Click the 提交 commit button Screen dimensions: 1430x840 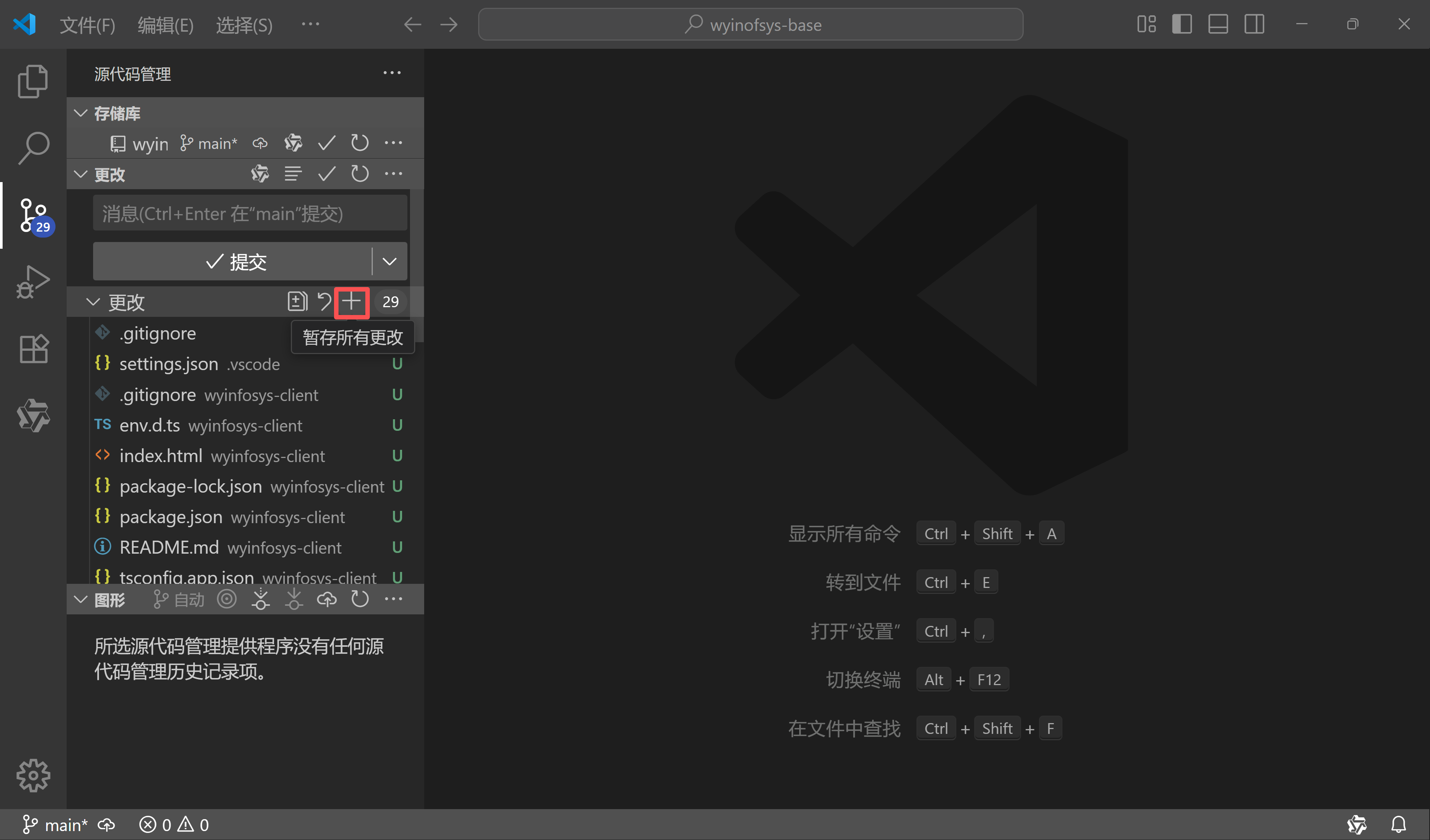[x=238, y=261]
